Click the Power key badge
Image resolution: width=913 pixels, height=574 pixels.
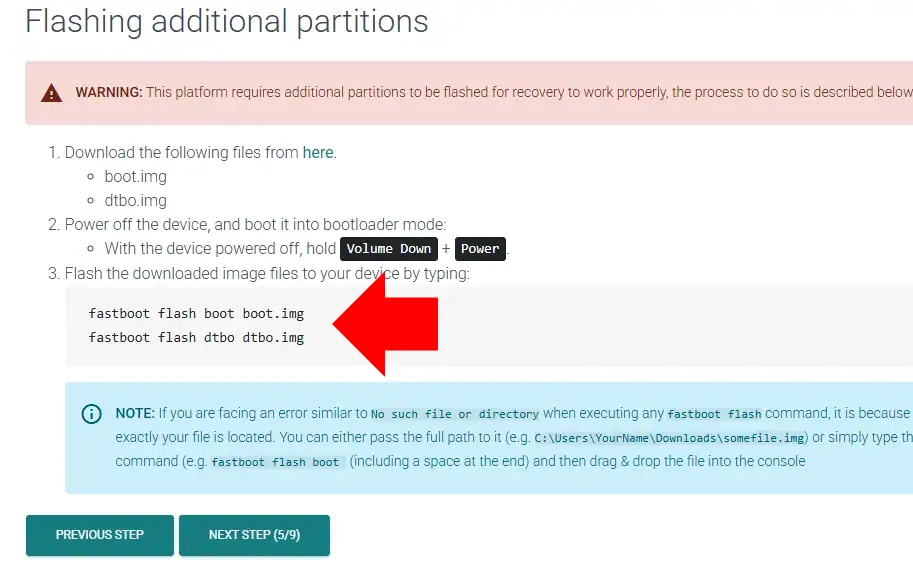[480, 249]
